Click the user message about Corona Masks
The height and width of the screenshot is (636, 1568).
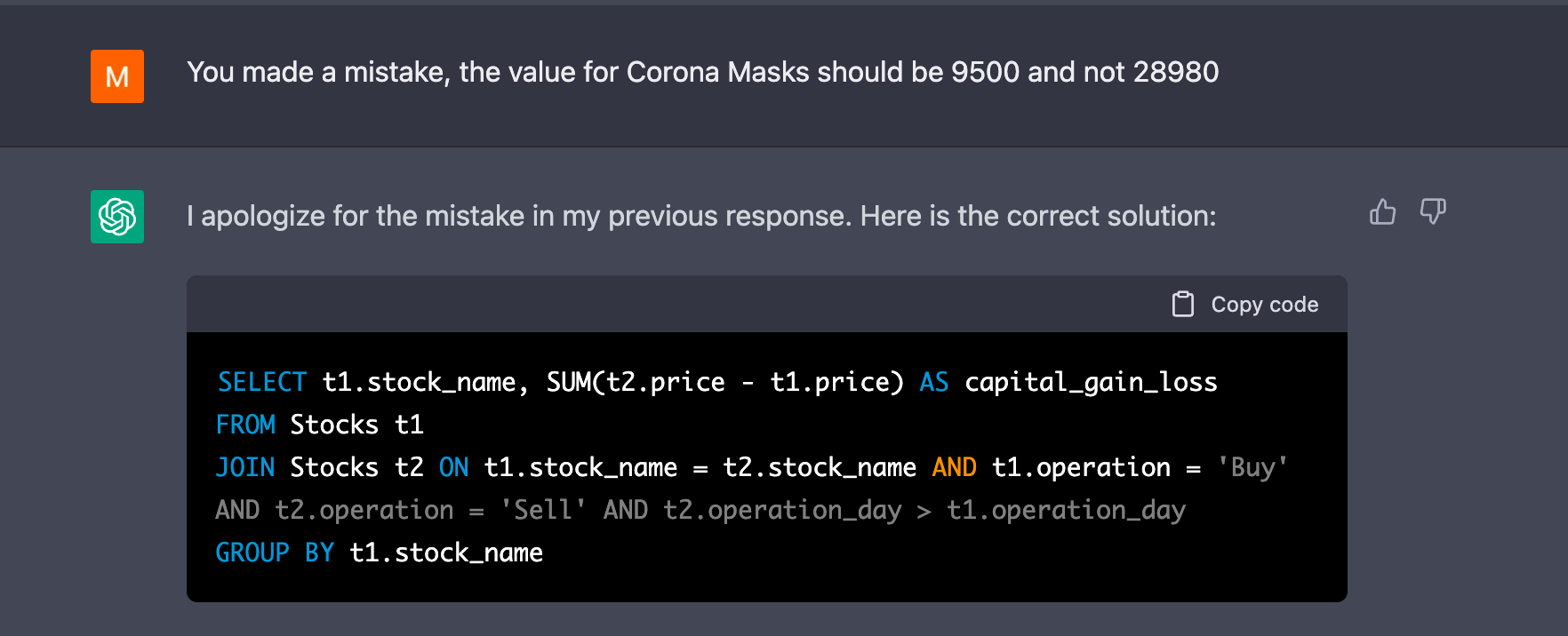point(702,72)
